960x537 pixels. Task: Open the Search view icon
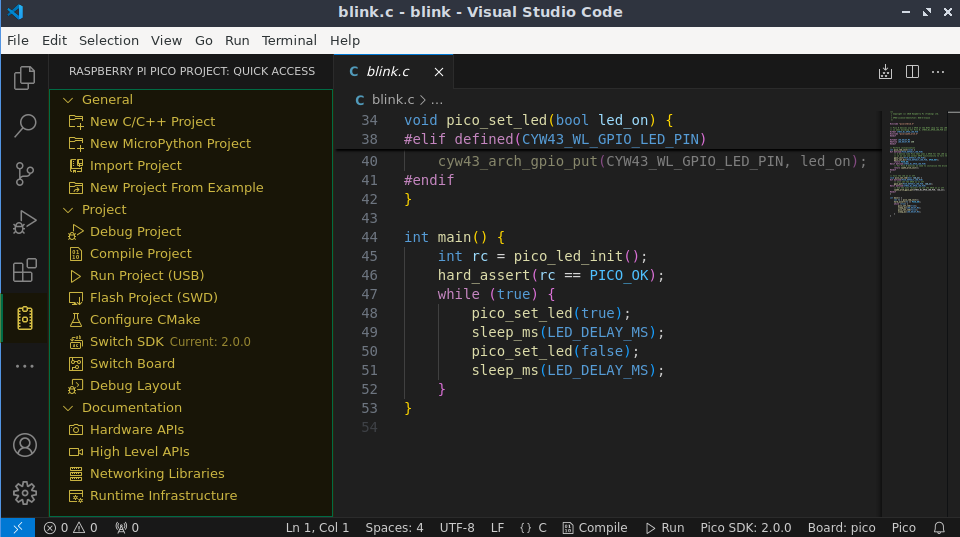coord(24,126)
